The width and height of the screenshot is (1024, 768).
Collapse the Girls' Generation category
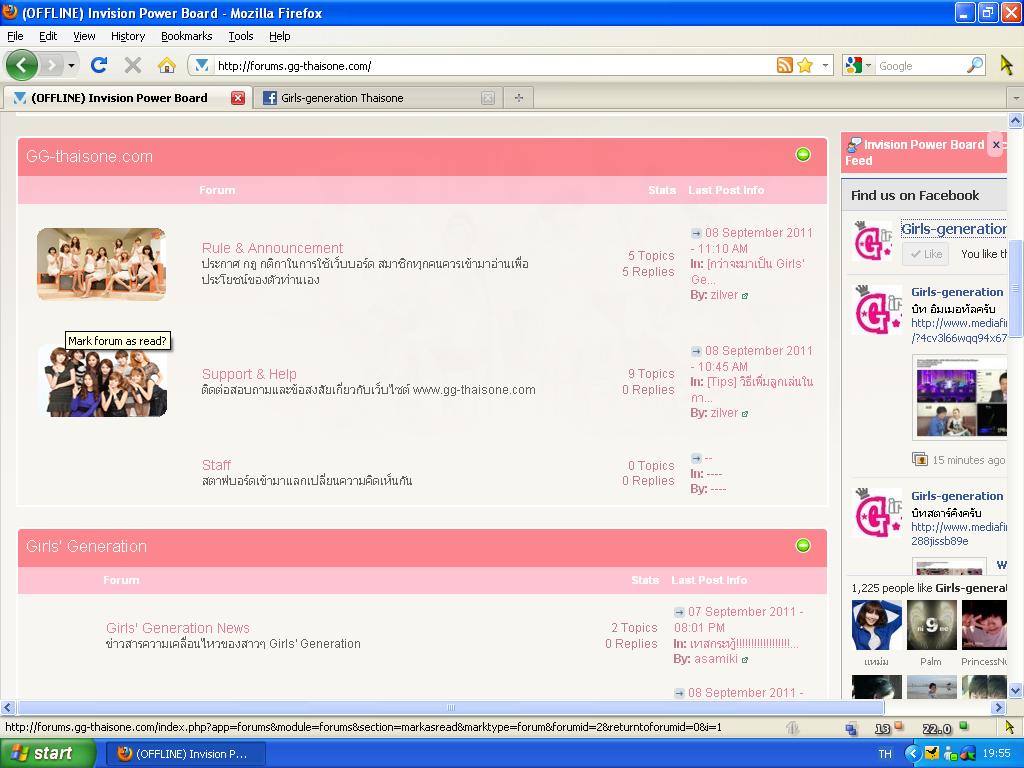[803, 545]
